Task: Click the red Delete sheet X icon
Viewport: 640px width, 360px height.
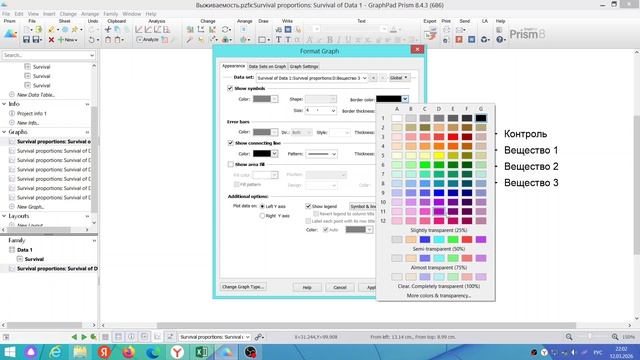Action: 51,40
